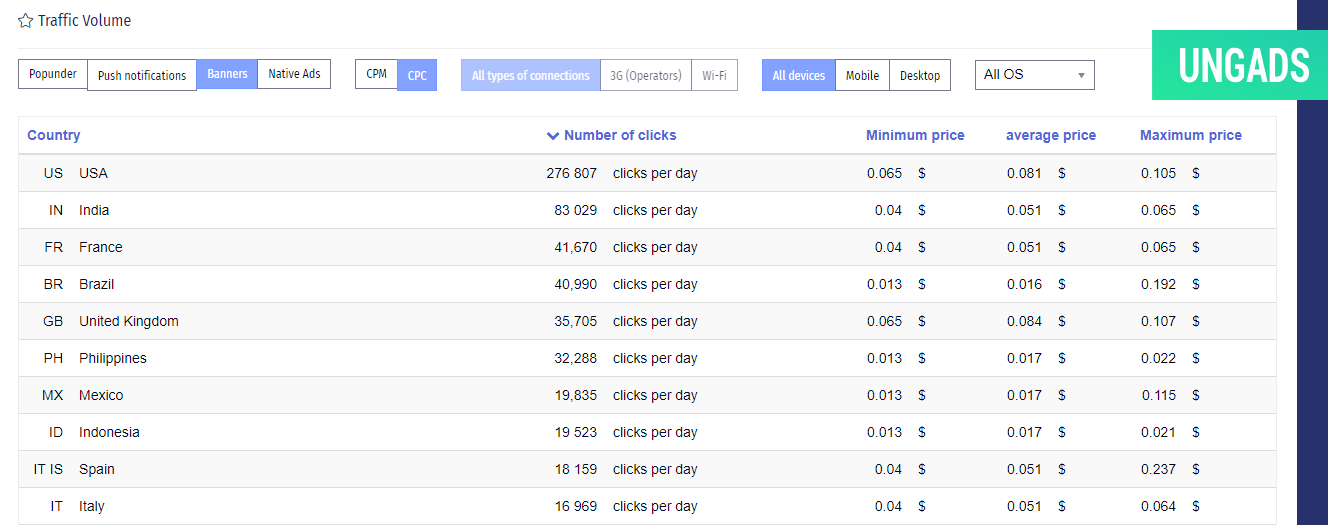Sort by average price column
1328x525 pixels.
(x=1050, y=135)
